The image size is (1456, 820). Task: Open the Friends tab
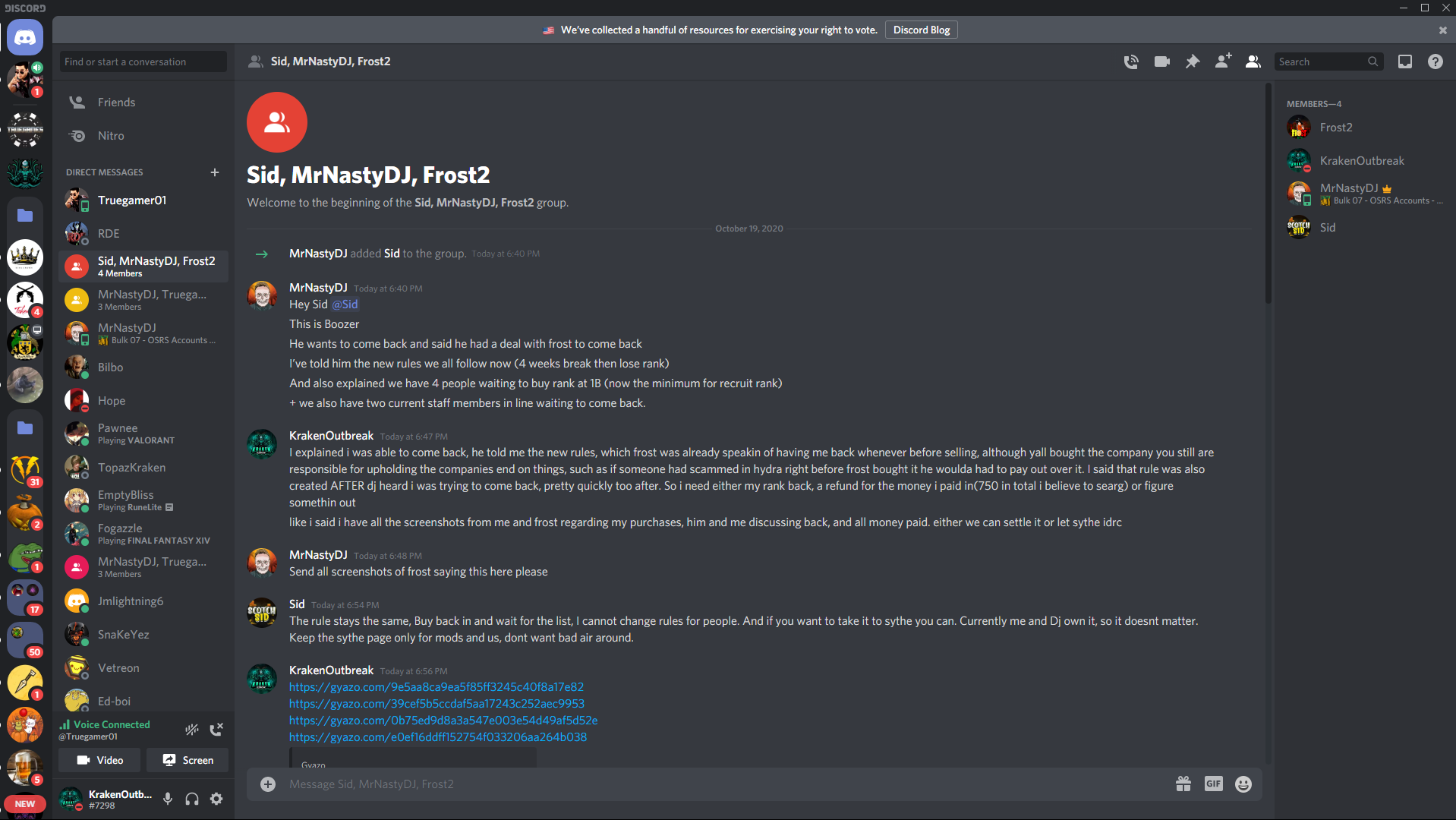pos(116,102)
